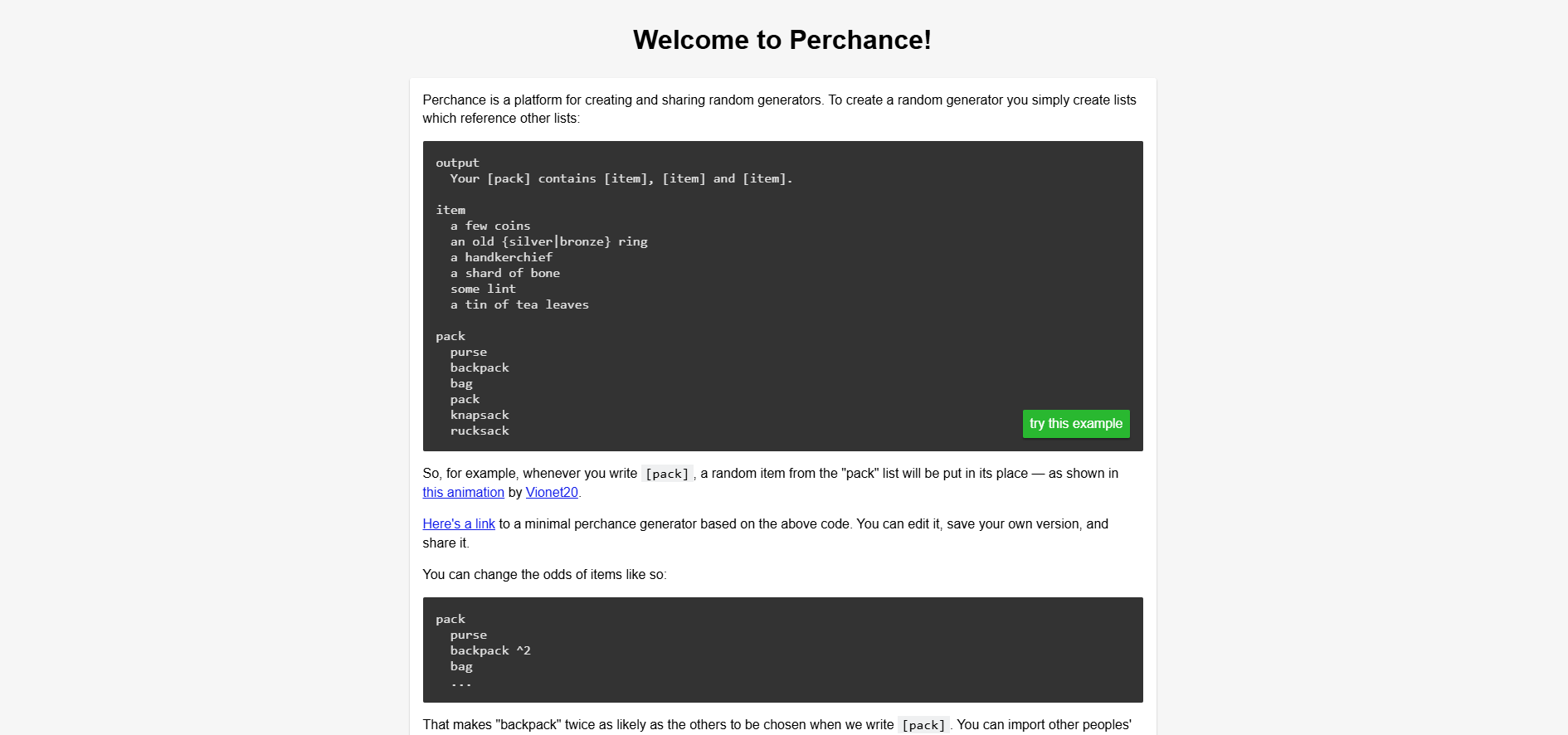
Task: Click the green 'try this example' button
Action: [x=1075, y=424]
